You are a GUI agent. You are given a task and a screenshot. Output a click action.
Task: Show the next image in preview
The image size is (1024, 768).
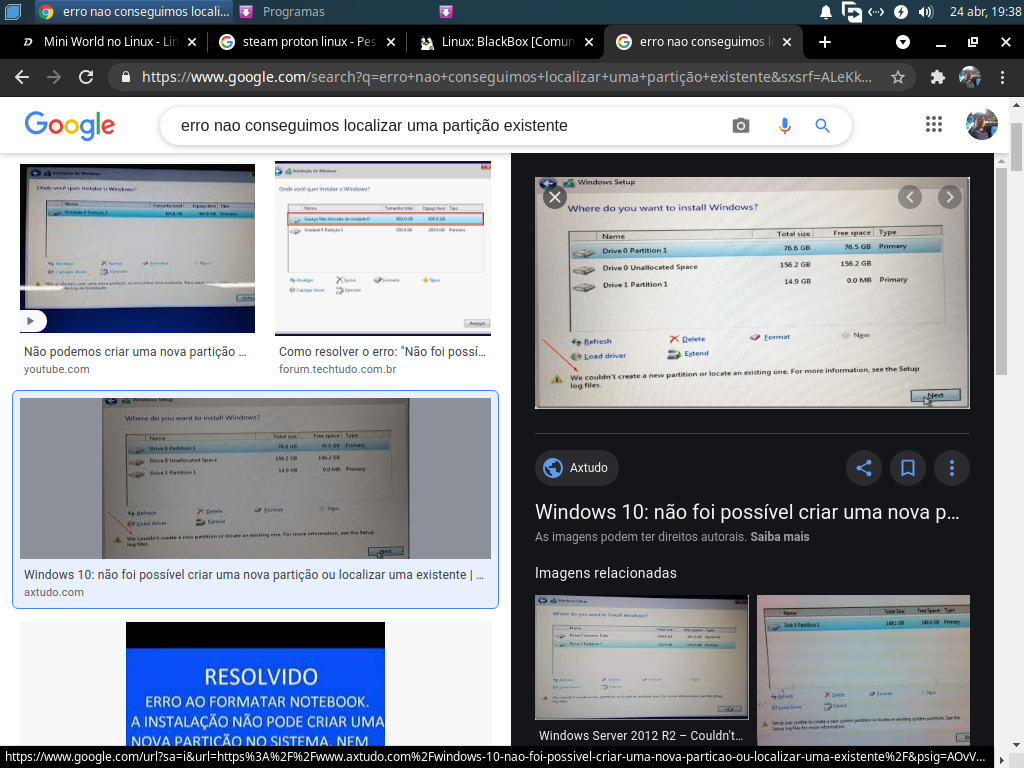pyautogui.click(x=950, y=197)
